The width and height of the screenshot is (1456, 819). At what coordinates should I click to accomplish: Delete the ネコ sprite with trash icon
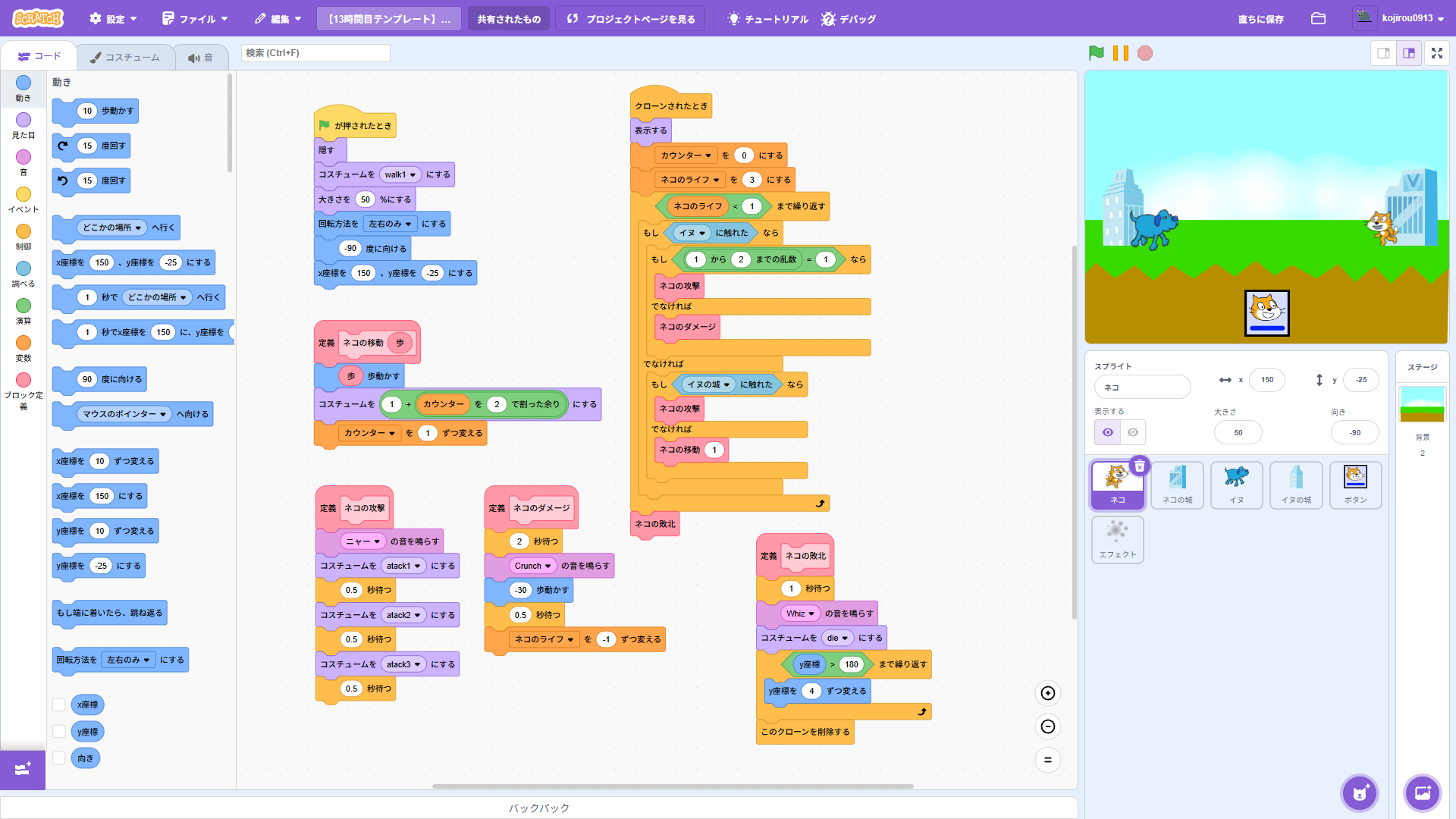tap(1139, 466)
